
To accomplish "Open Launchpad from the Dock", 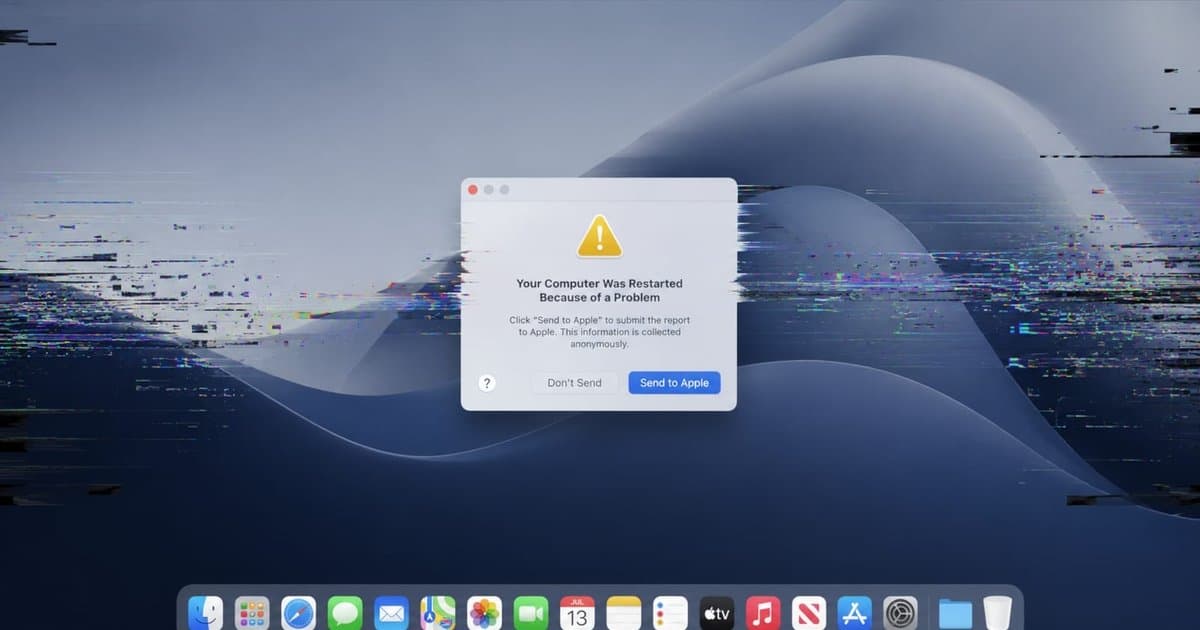I will (x=252, y=613).
